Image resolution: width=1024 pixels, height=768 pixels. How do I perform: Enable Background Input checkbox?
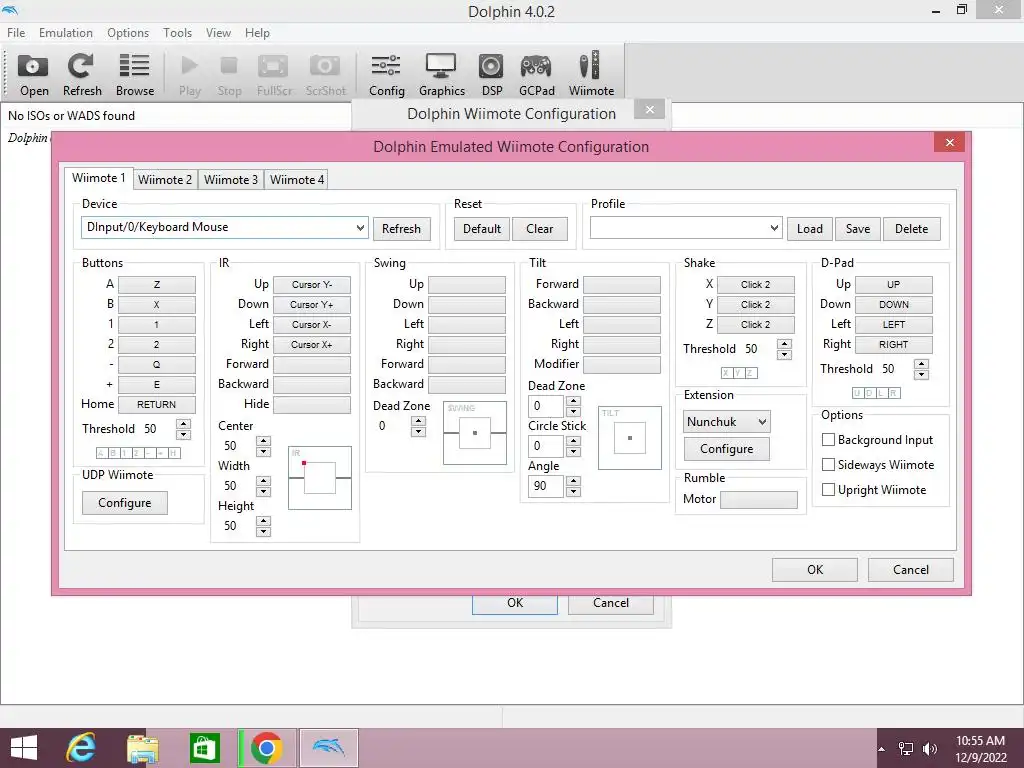coord(828,440)
